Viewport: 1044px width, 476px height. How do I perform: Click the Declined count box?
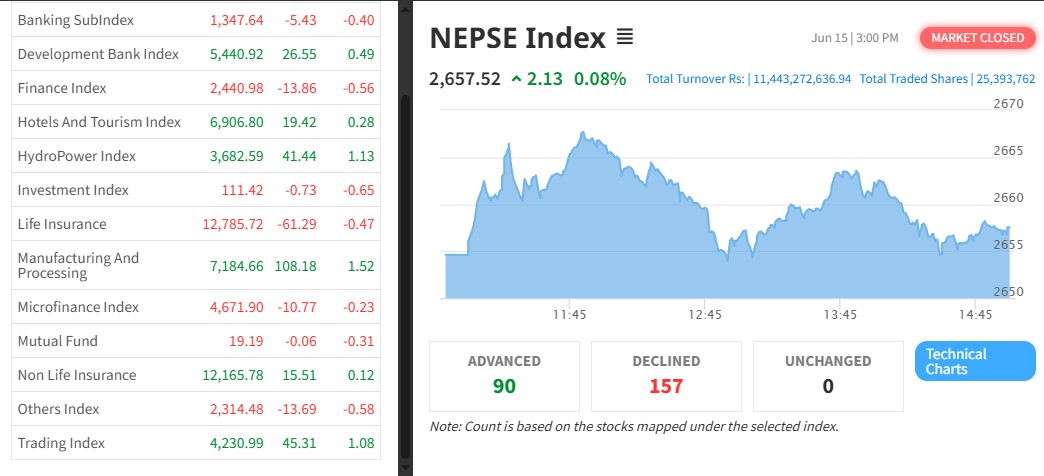[x=666, y=375]
